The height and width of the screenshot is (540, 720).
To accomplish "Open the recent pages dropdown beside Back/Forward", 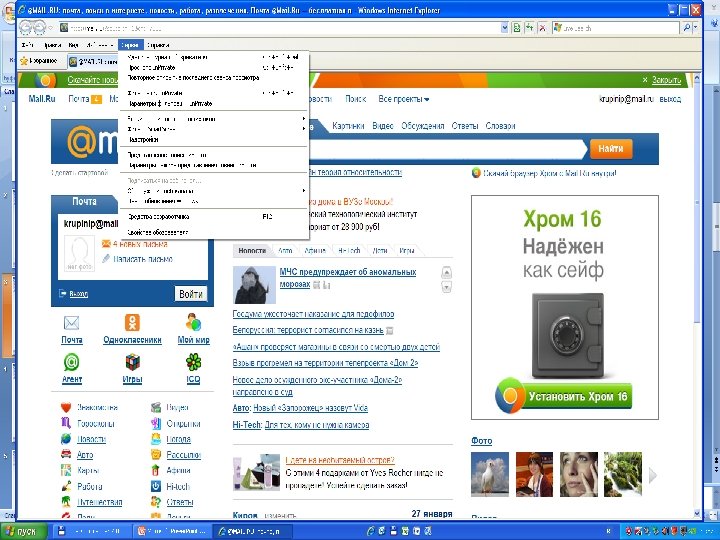I will (50, 28).
